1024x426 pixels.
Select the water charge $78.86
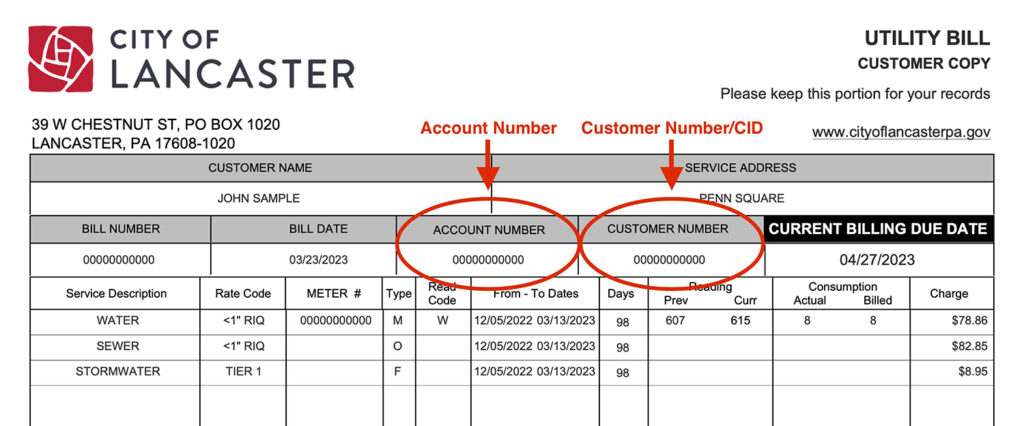[x=969, y=321]
